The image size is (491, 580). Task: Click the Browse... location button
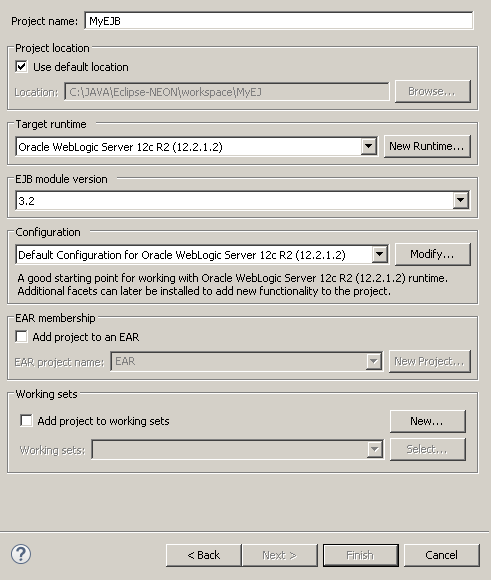click(x=433, y=91)
